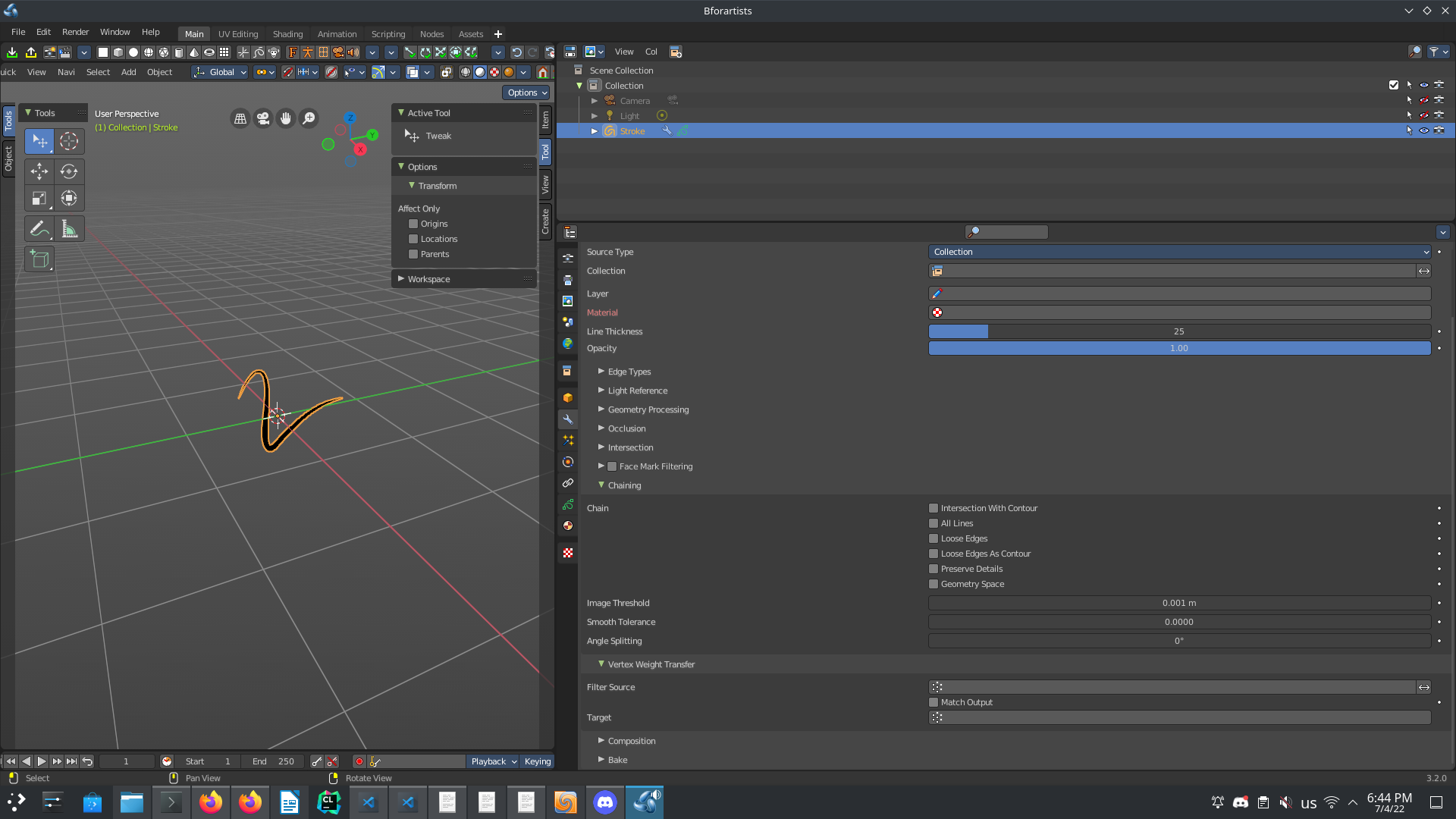Open the Modifier properties wrench tab
Viewport: 1456px width, 819px height.
point(567,419)
